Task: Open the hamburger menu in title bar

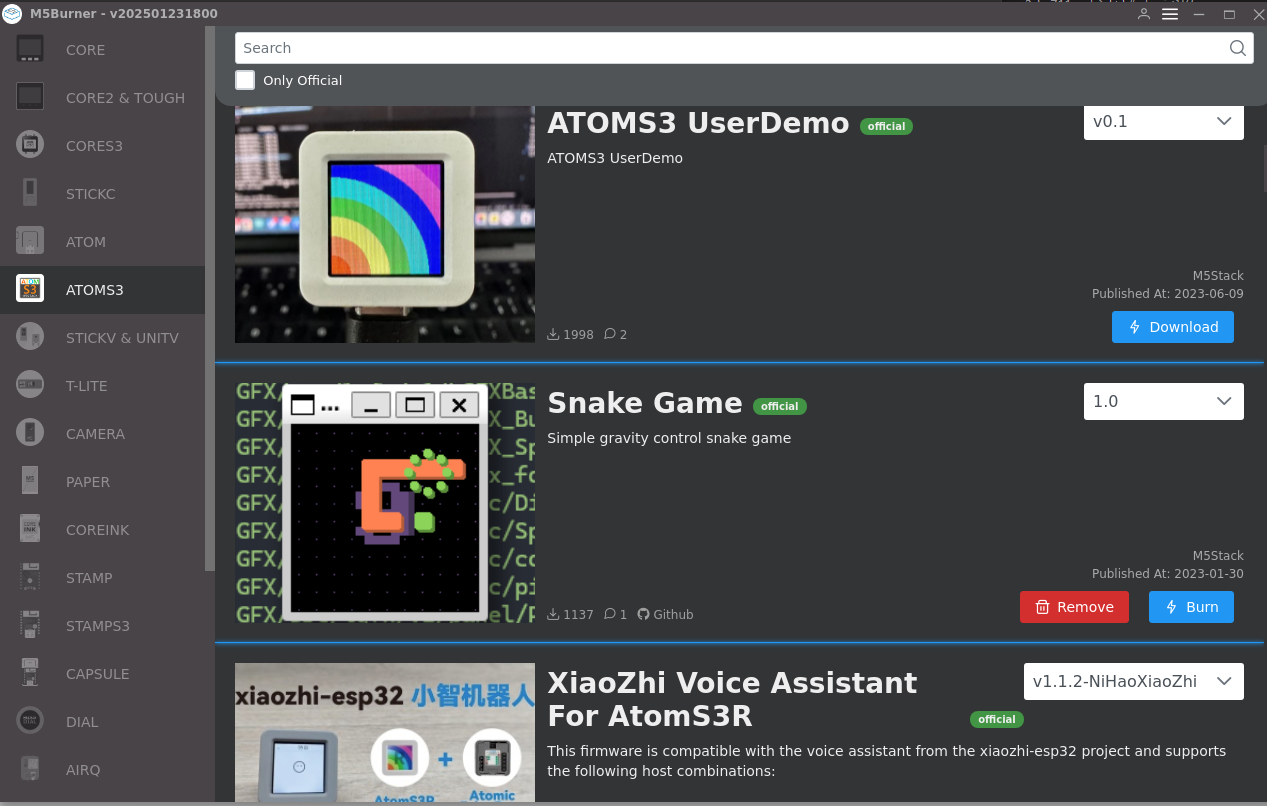Action: point(1170,14)
